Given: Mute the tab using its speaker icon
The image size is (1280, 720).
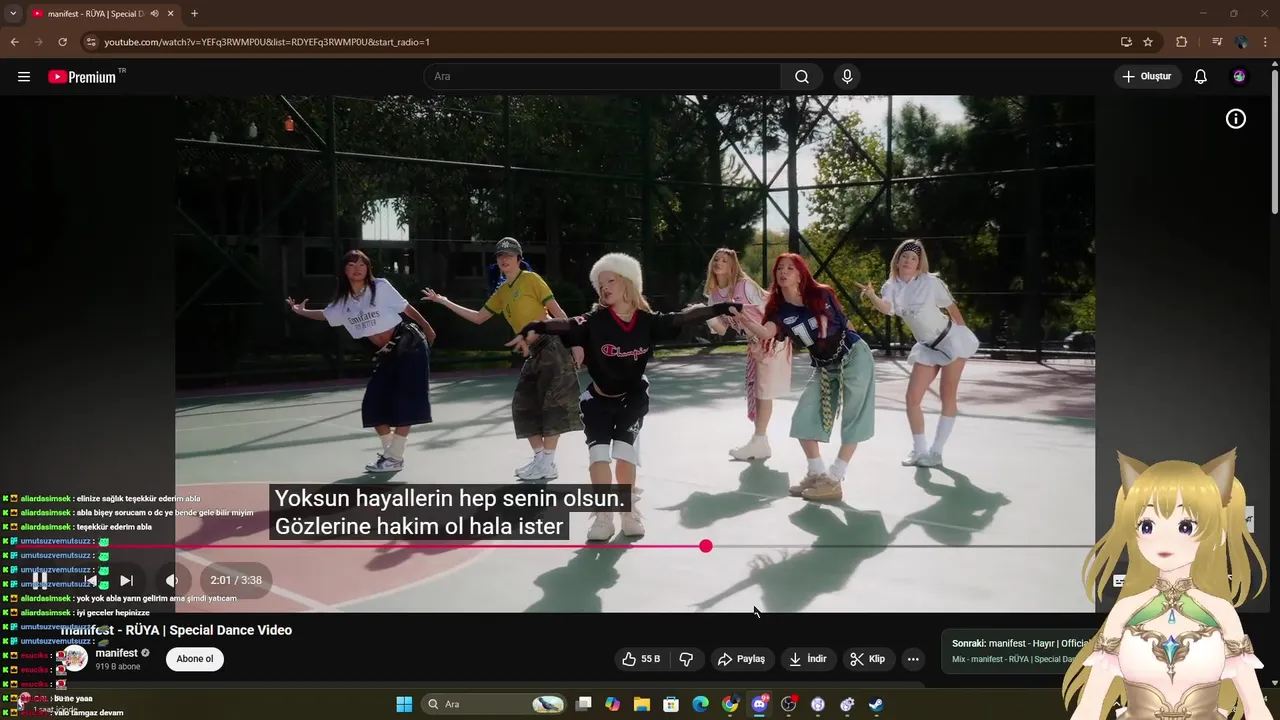Looking at the screenshot, I should 154,13.
